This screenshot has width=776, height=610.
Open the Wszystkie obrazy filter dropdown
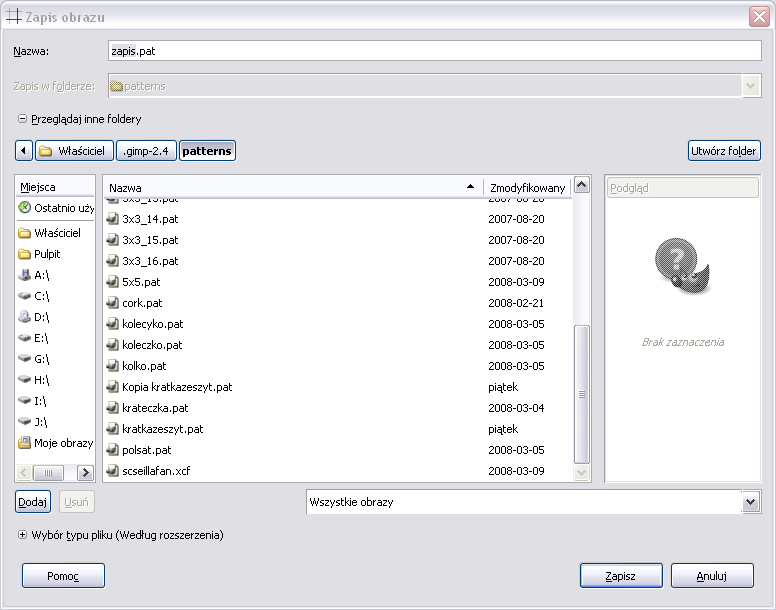coord(751,502)
